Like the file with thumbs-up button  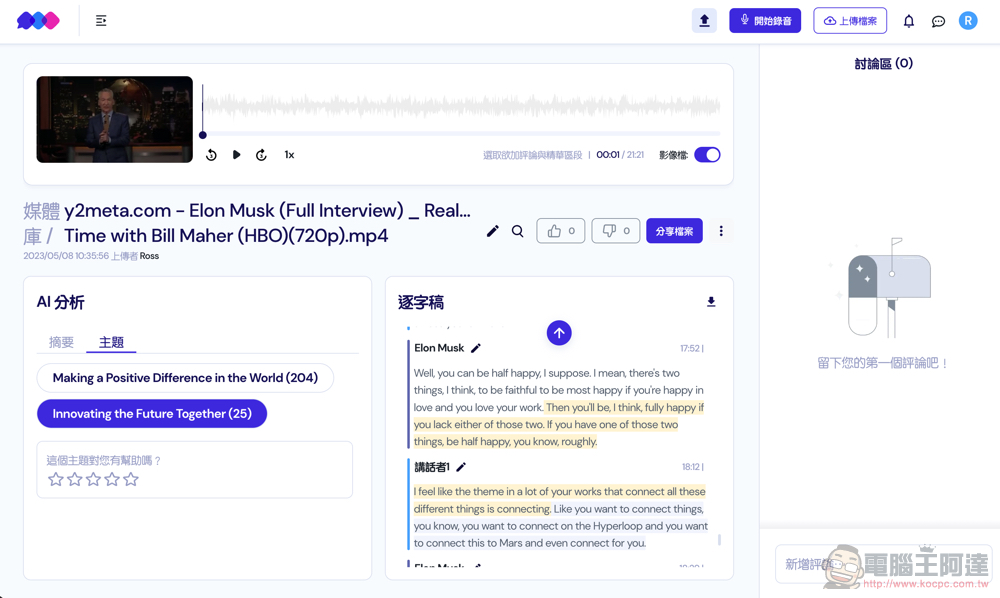point(561,231)
